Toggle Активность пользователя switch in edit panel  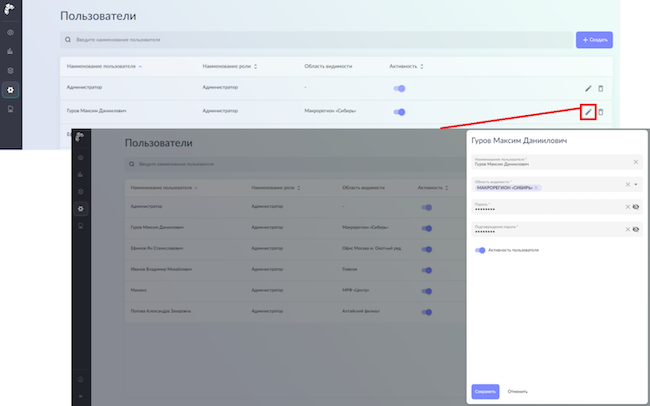point(481,250)
